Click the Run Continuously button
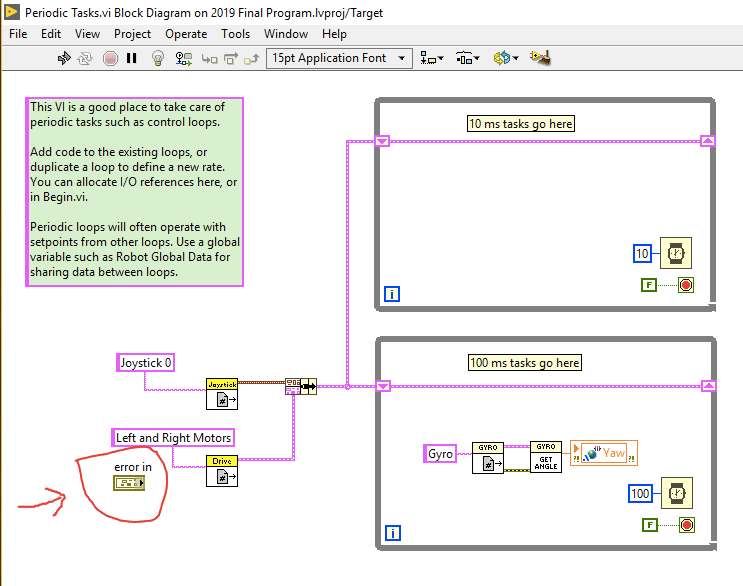 [87, 58]
